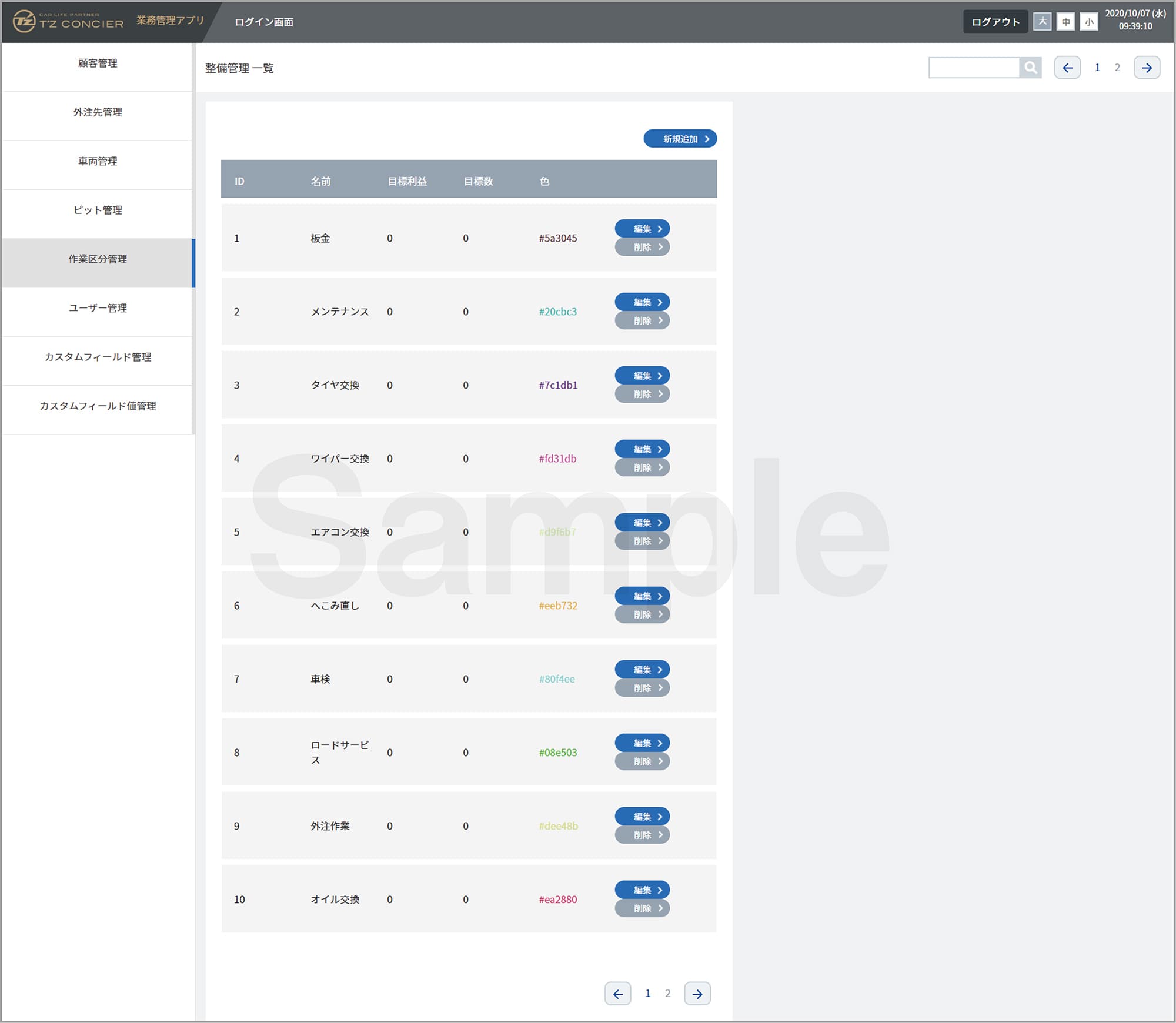The height and width of the screenshot is (1023, 1176).
Task: Click bottom next page arrow
Action: 697,994
